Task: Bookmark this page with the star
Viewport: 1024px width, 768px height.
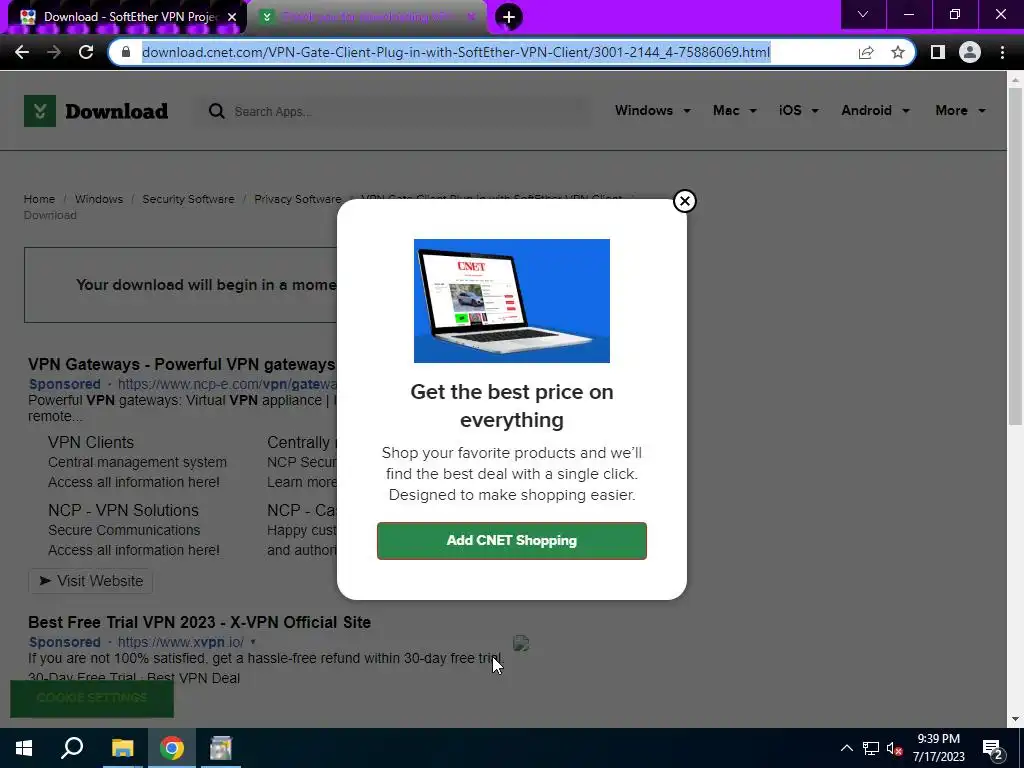Action: pyautogui.click(x=898, y=52)
